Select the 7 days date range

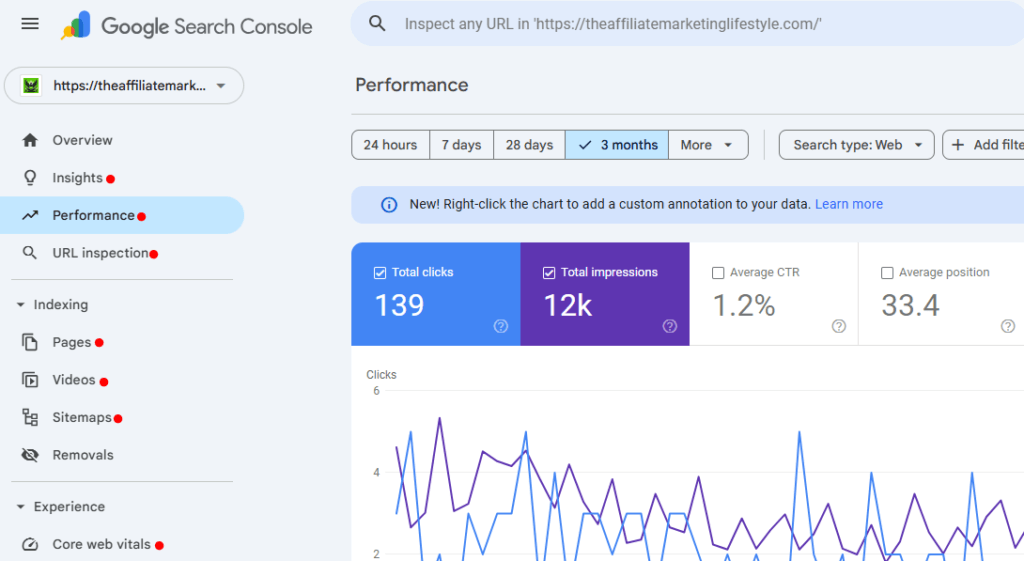click(x=462, y=145)
